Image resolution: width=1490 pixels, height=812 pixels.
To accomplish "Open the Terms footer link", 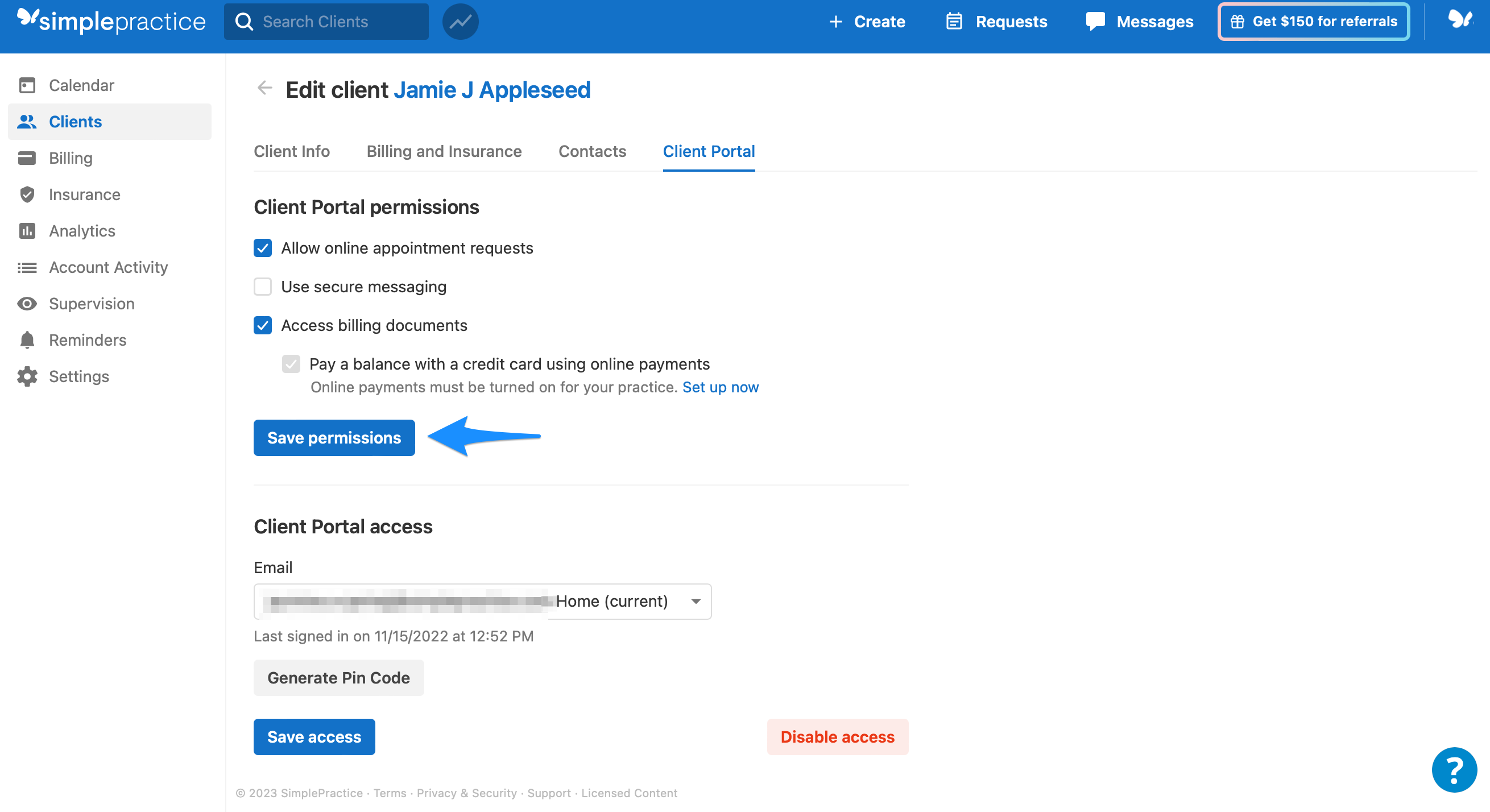I will pos(389,793).
